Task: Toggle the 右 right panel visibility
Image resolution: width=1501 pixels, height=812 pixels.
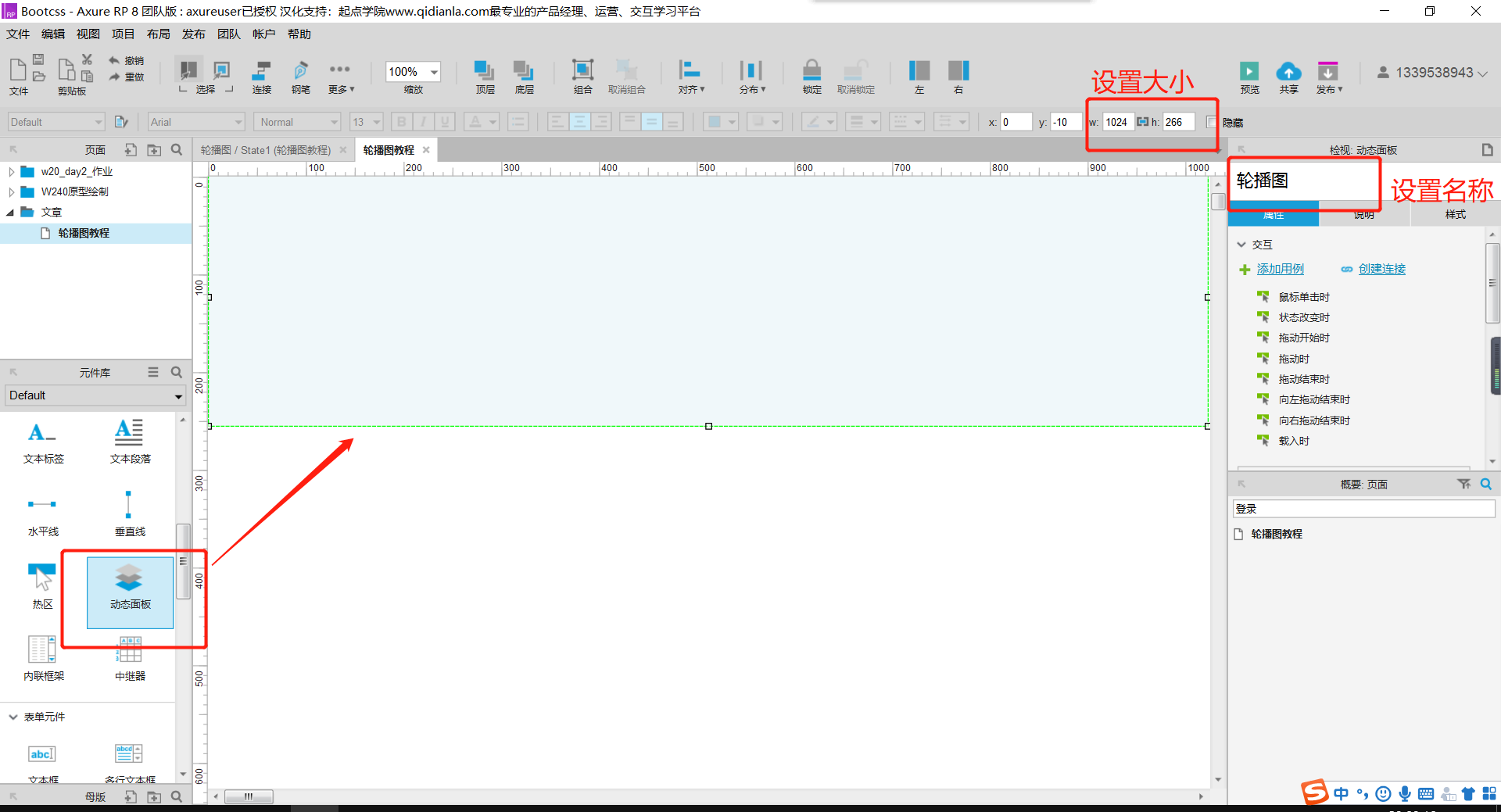Action: [x=958, y=77]
